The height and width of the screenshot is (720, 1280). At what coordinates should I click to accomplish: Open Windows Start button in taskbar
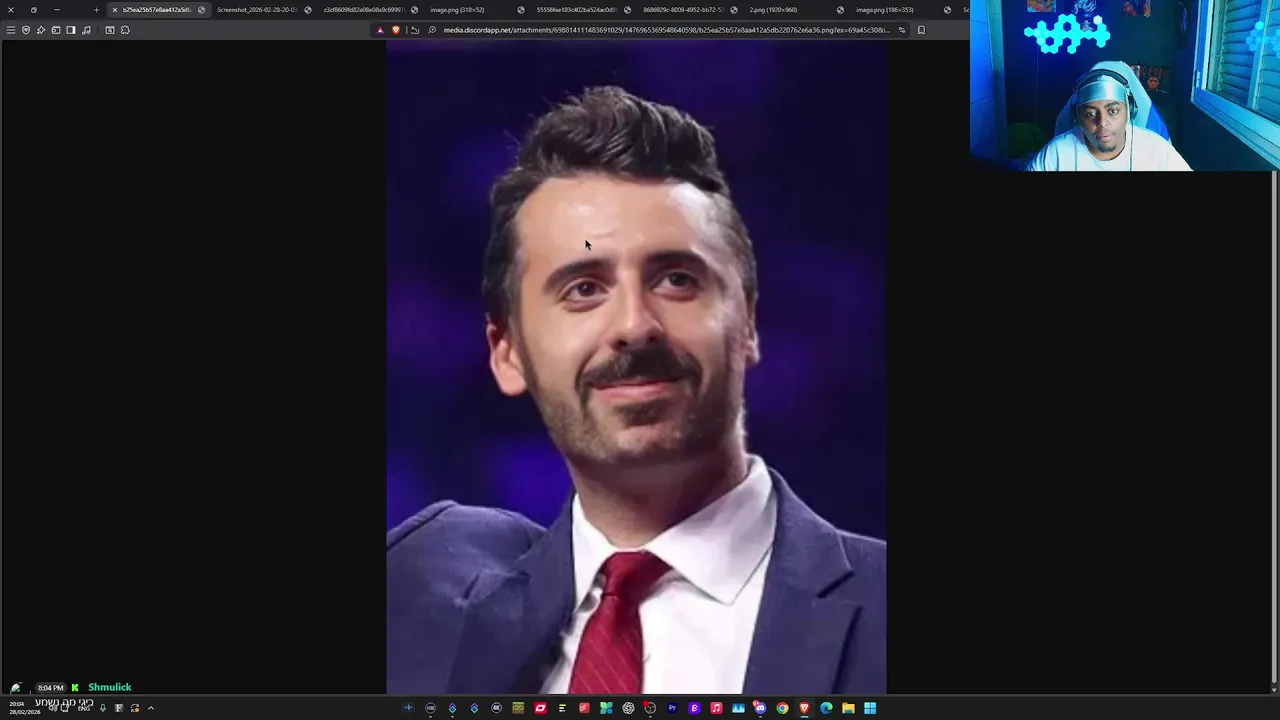[x=870, y=708]
